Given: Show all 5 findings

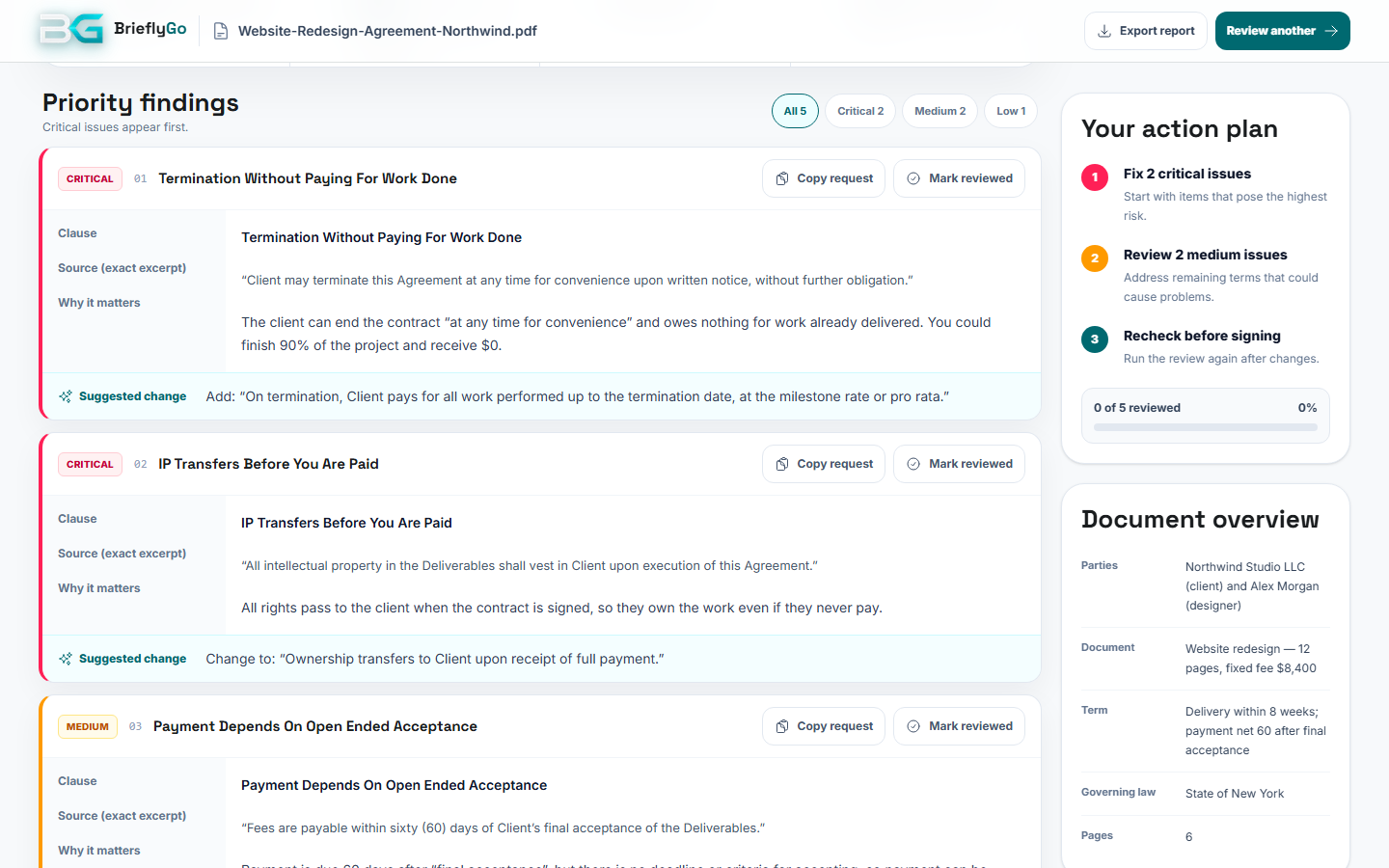Looking at the screenshot, I should pos(795,111).
